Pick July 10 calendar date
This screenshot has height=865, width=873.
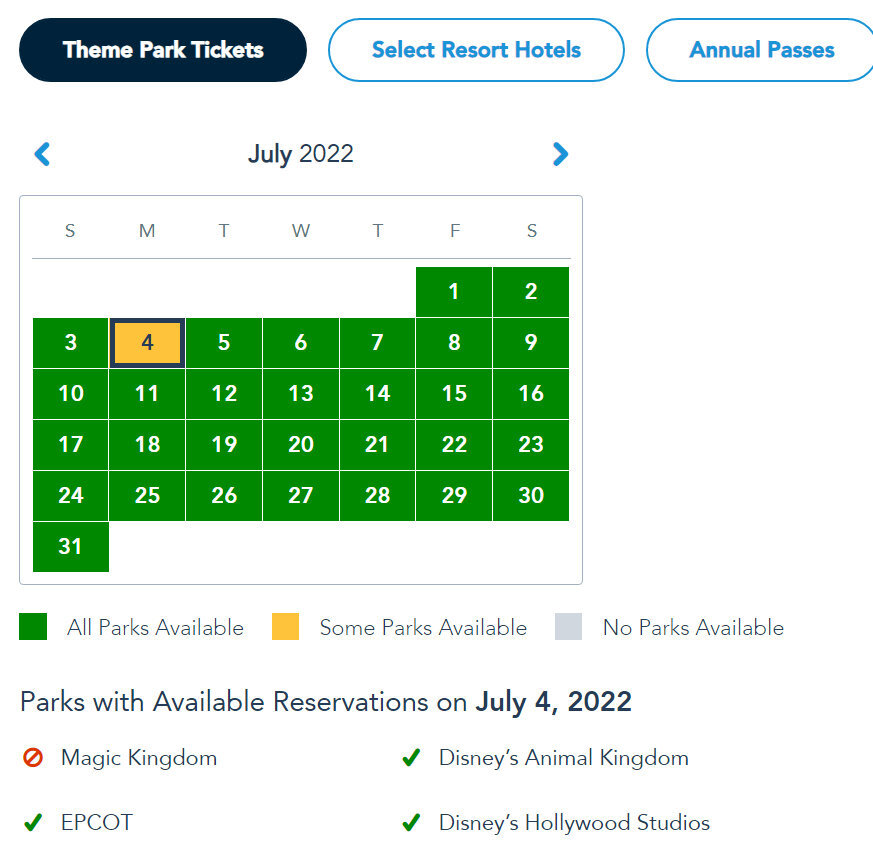71,394
